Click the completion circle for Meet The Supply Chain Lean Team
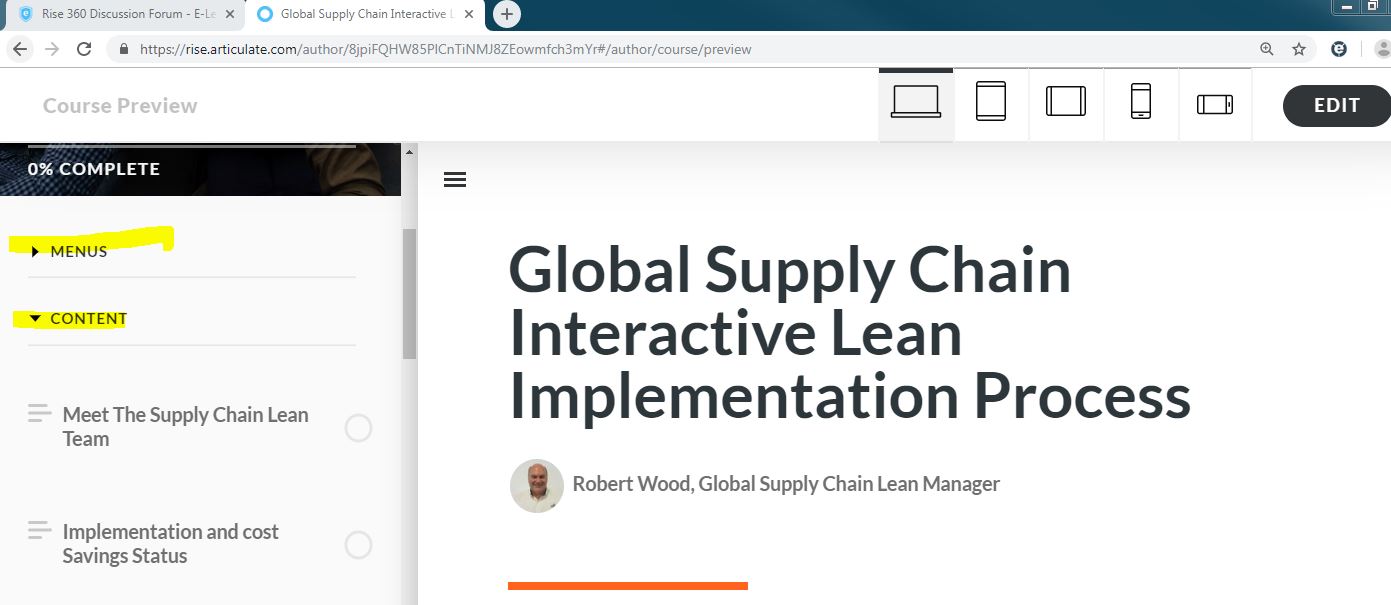Screen dimensions: 1391x605 [358, 428]
